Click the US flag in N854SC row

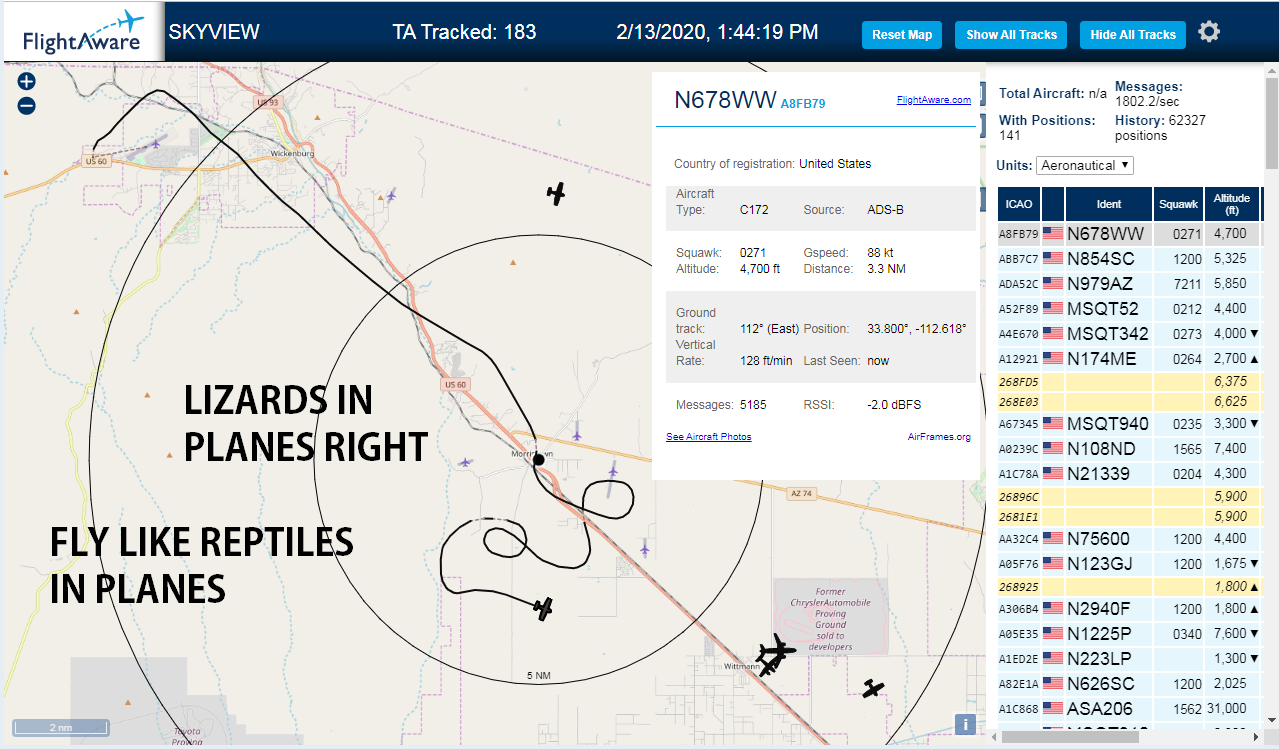coord(1053,259)
